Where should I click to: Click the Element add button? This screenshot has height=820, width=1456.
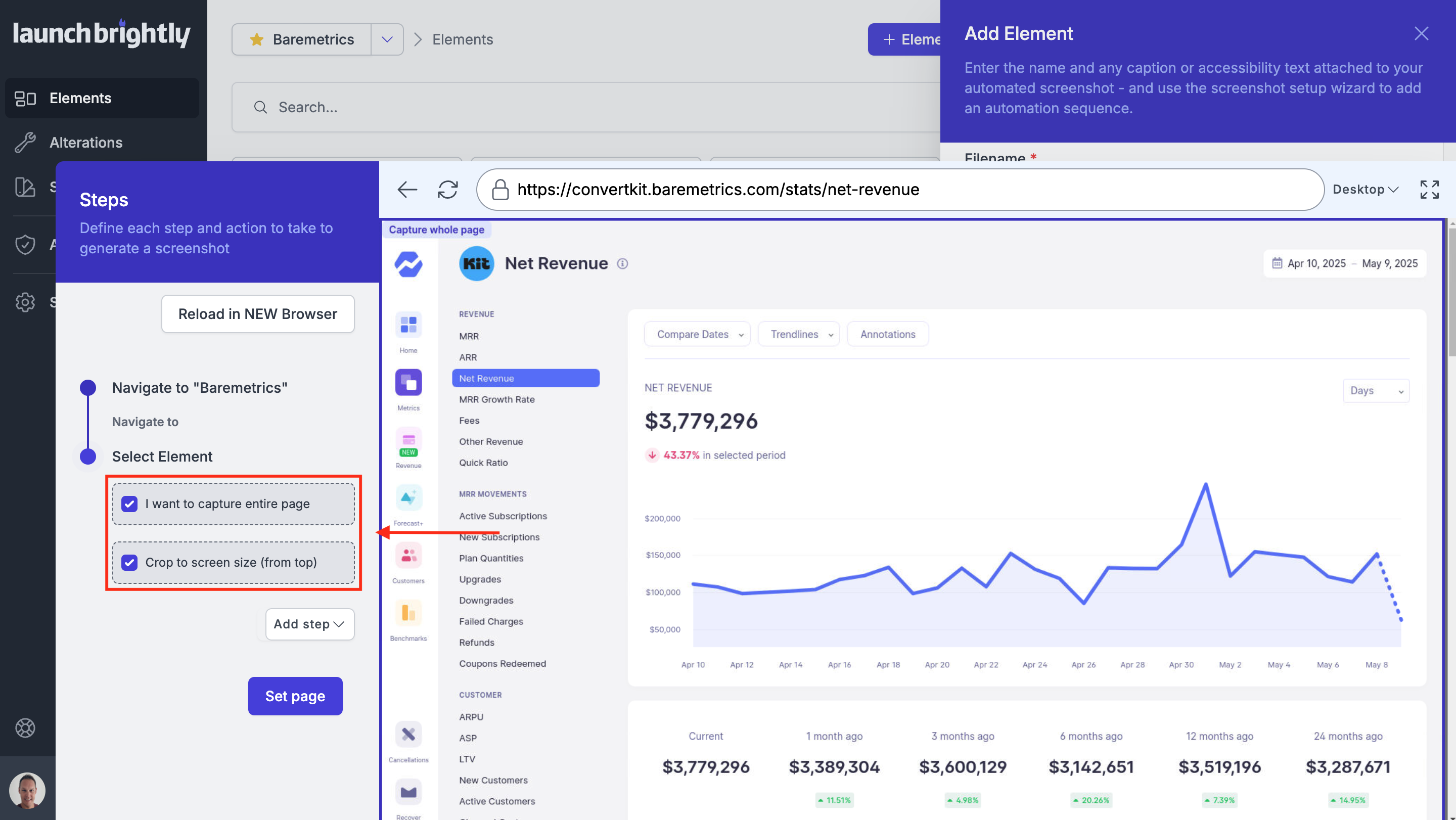904,39
